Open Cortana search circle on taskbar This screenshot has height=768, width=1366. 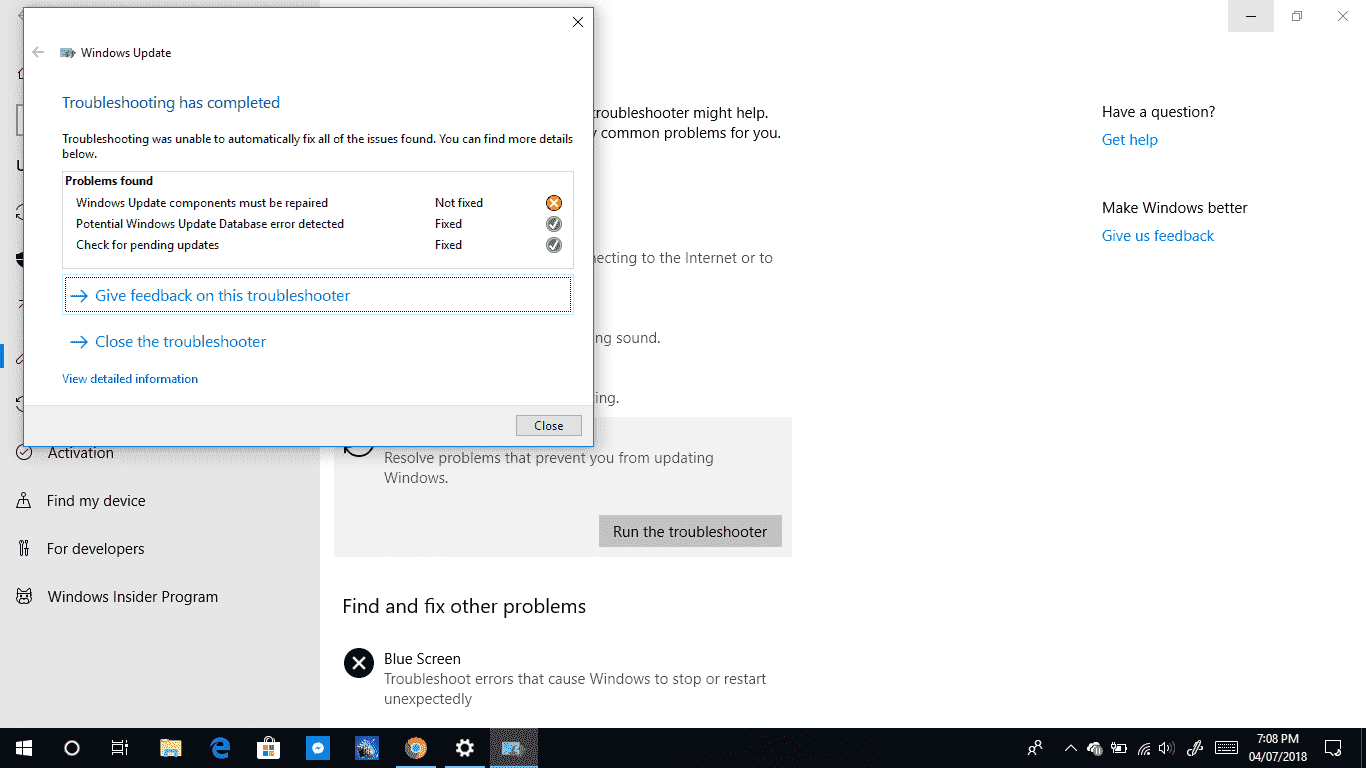pos(72,748)
